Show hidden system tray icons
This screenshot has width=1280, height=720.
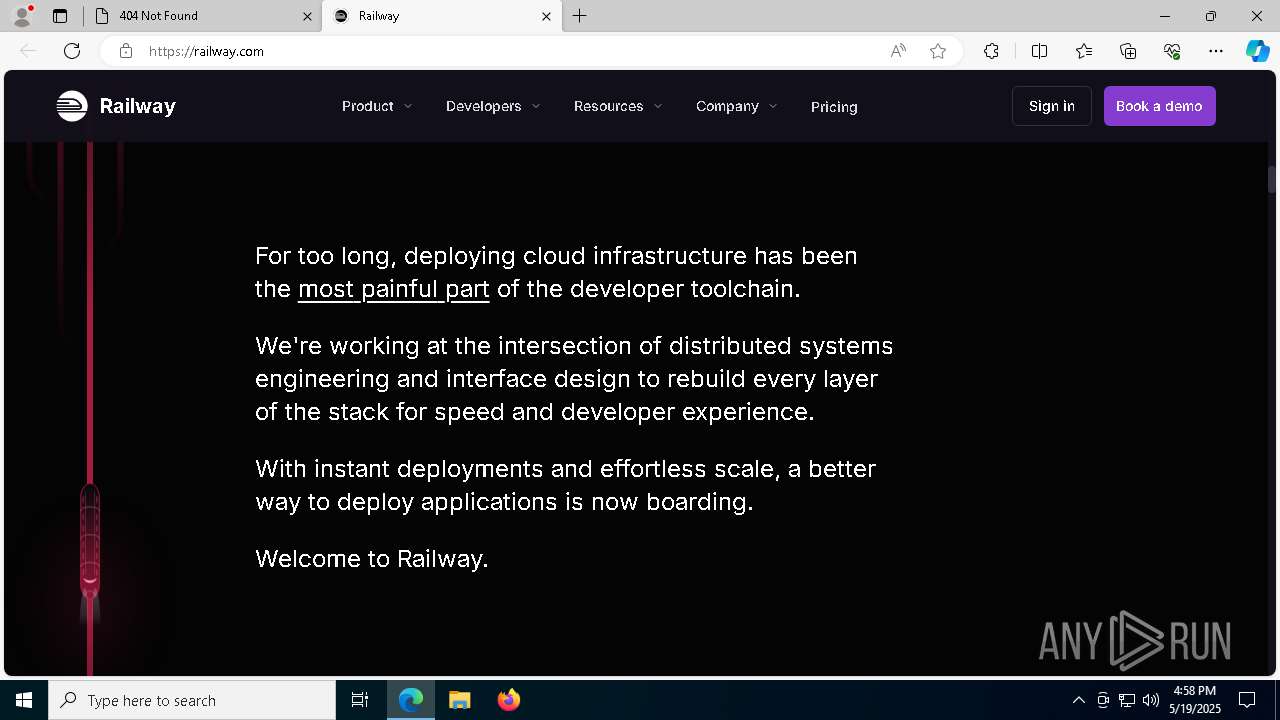[1078, 700]
